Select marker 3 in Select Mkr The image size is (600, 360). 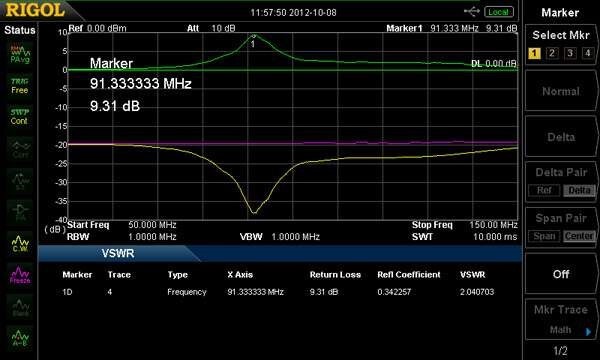[570, 53]
